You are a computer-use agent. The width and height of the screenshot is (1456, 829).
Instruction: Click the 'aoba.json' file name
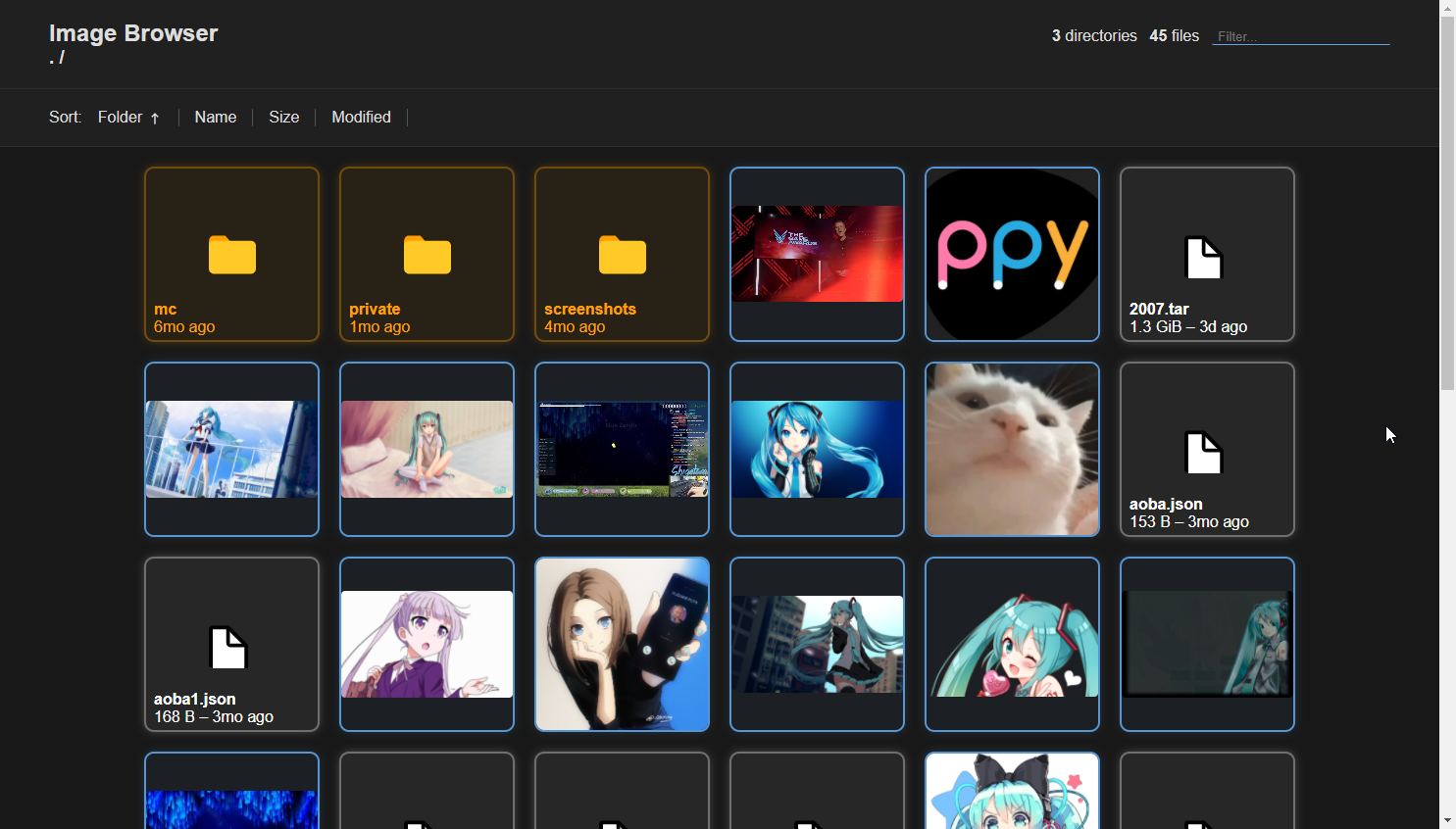tap(1166, 505)
